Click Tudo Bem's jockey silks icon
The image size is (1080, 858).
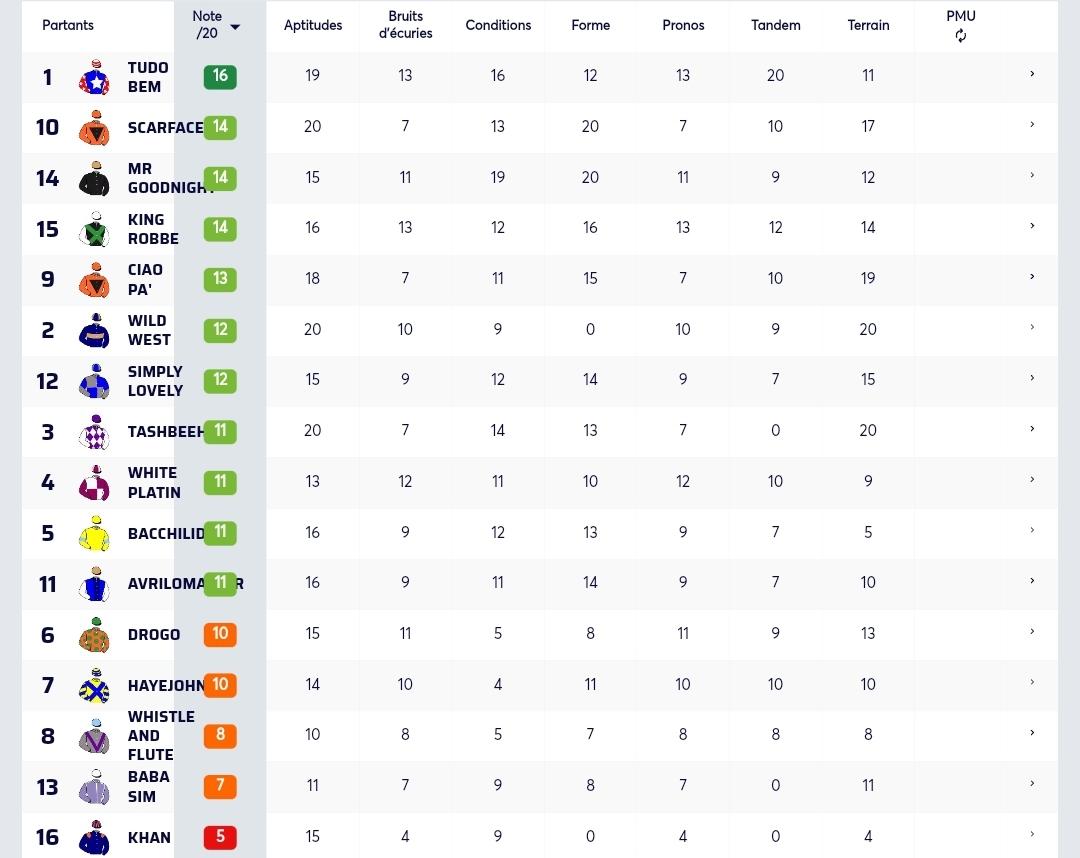[94, 77]
